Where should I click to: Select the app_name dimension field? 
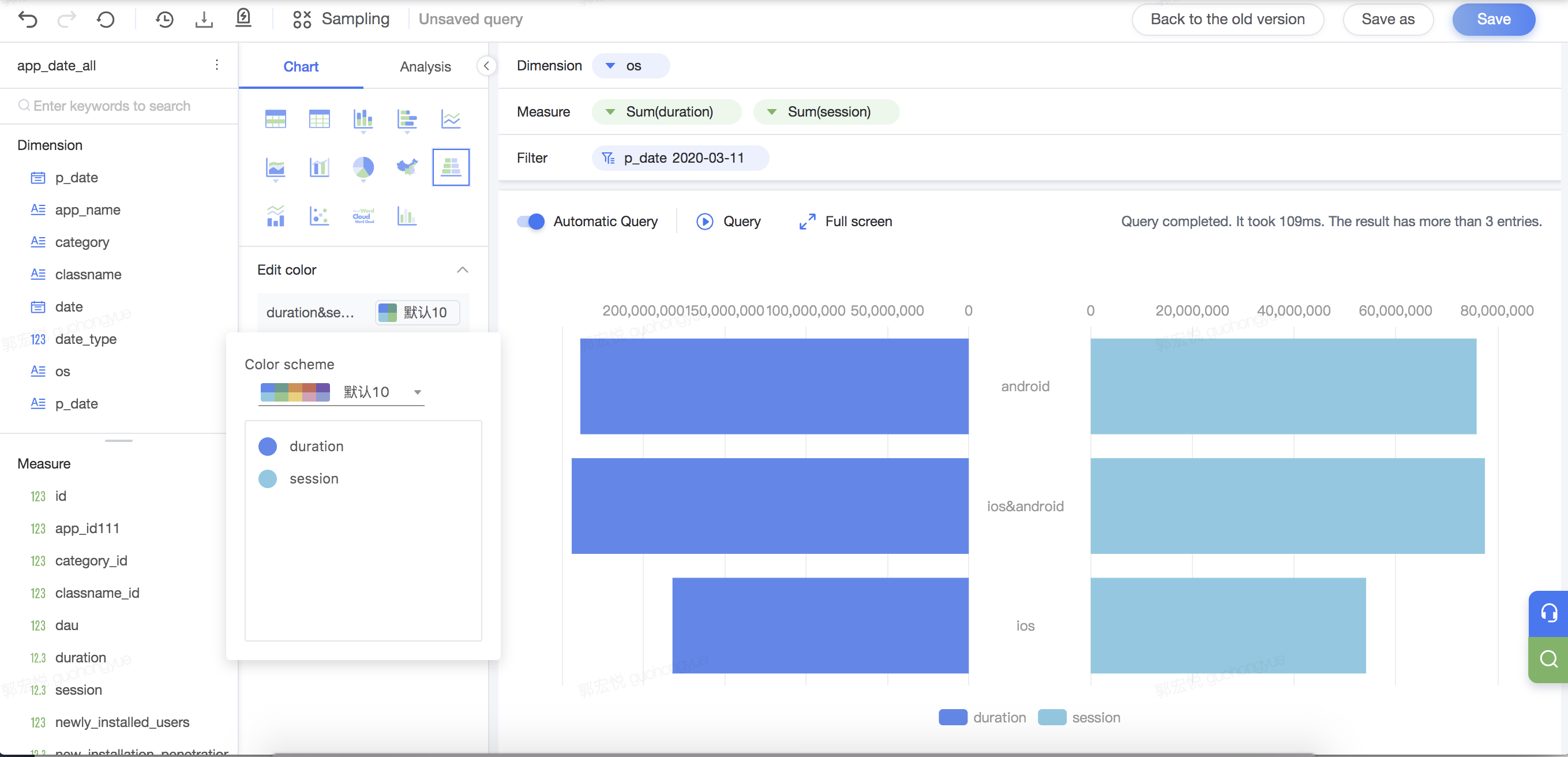(x=88, y=210)
